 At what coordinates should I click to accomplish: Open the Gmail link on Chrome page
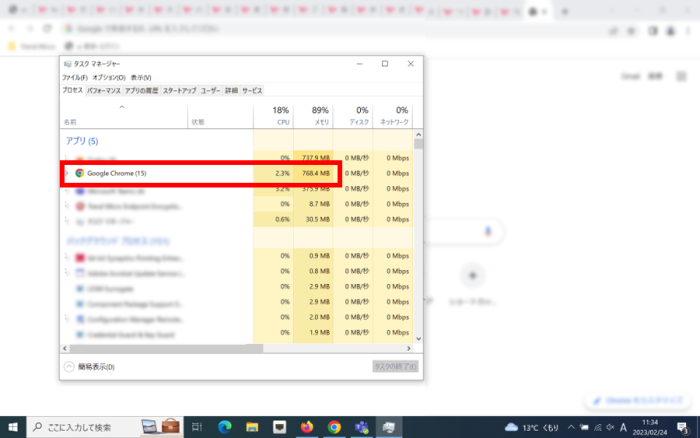(630, 76)
